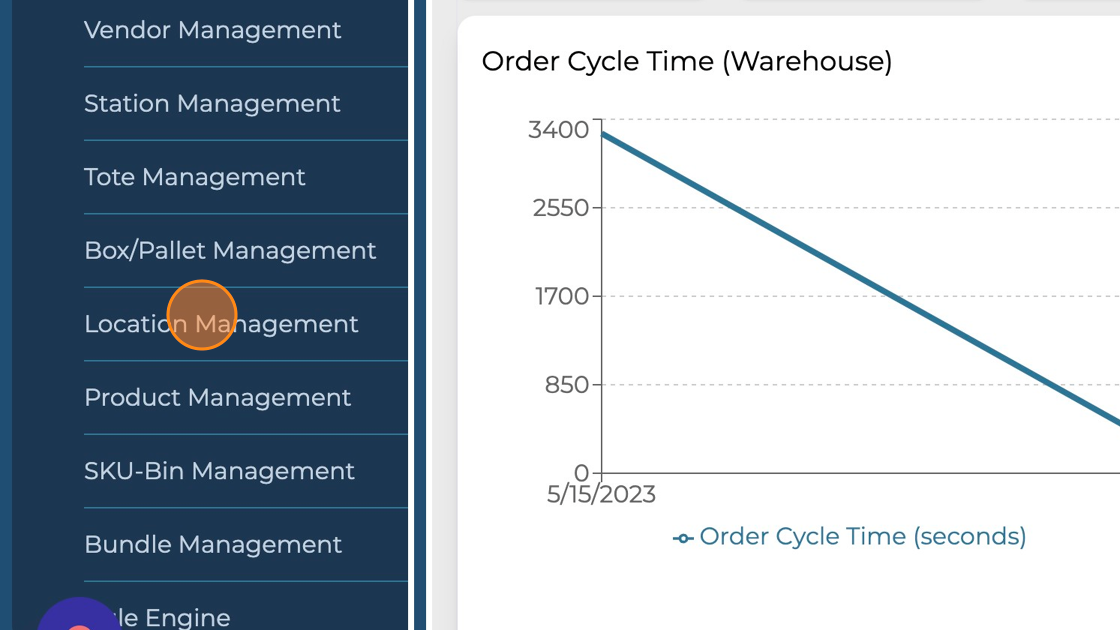Image resolution: width=1120 pixels, height=630 pixels.
Task: Click the legend line marker icon
Action: pos(683,539)
